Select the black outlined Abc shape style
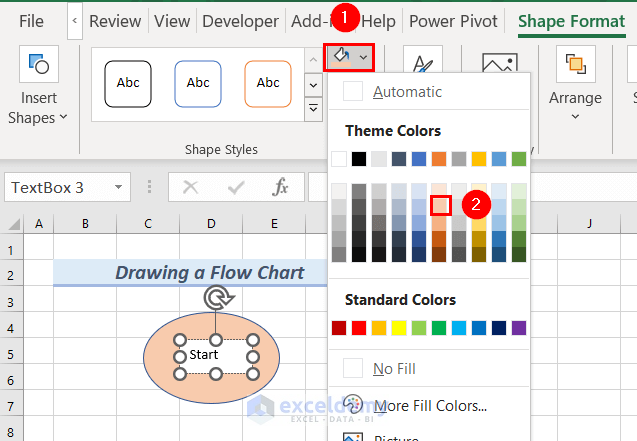 click(128, 83)
